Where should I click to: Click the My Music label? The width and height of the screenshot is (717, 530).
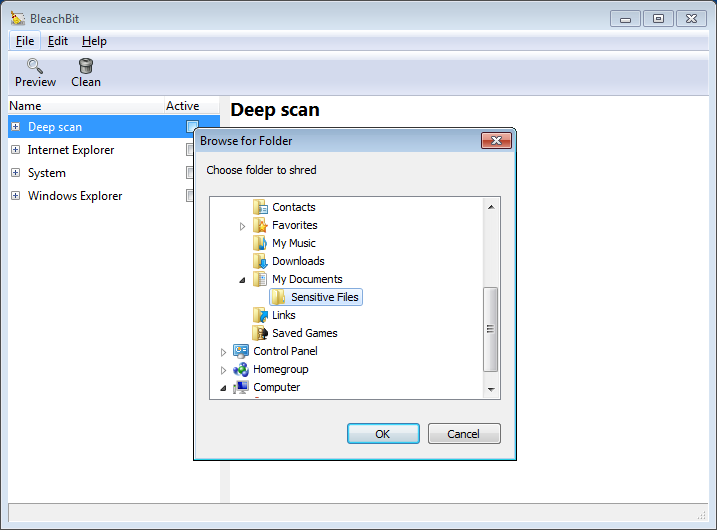294,243
